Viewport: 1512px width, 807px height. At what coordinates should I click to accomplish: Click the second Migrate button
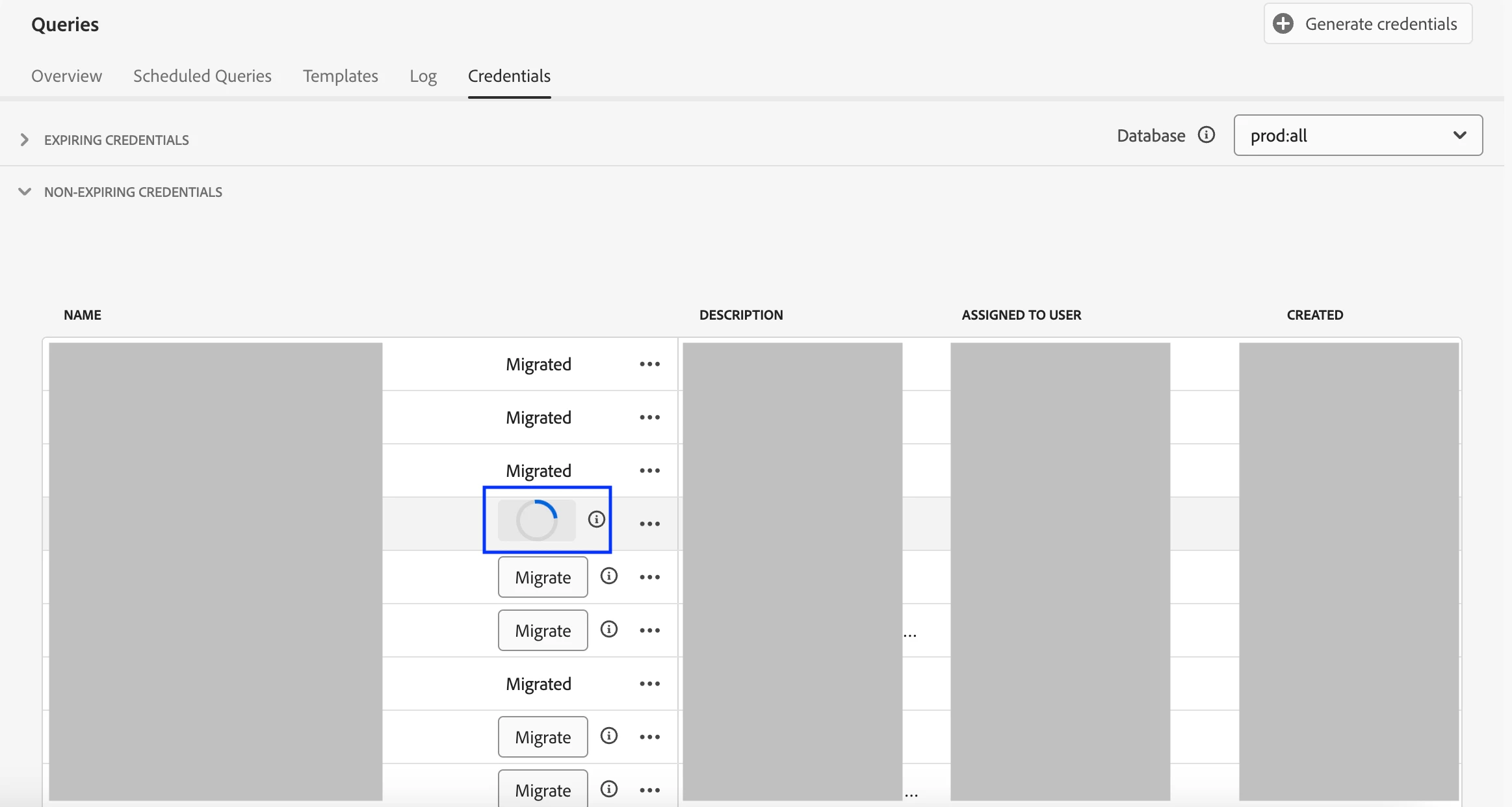(543, 630)
